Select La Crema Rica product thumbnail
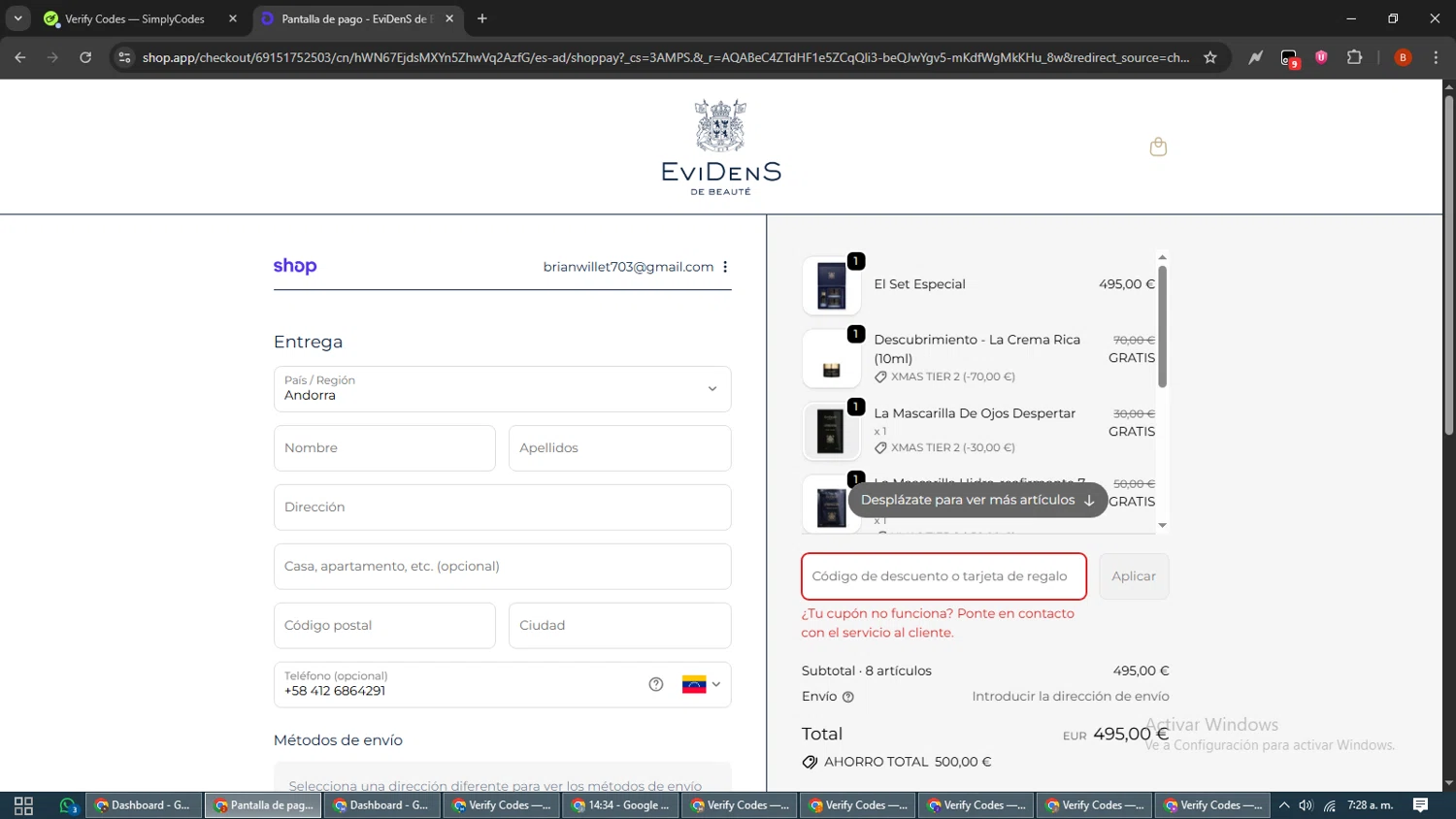The height and width of the screenshot is (819, 1456). tap(832, 358)
